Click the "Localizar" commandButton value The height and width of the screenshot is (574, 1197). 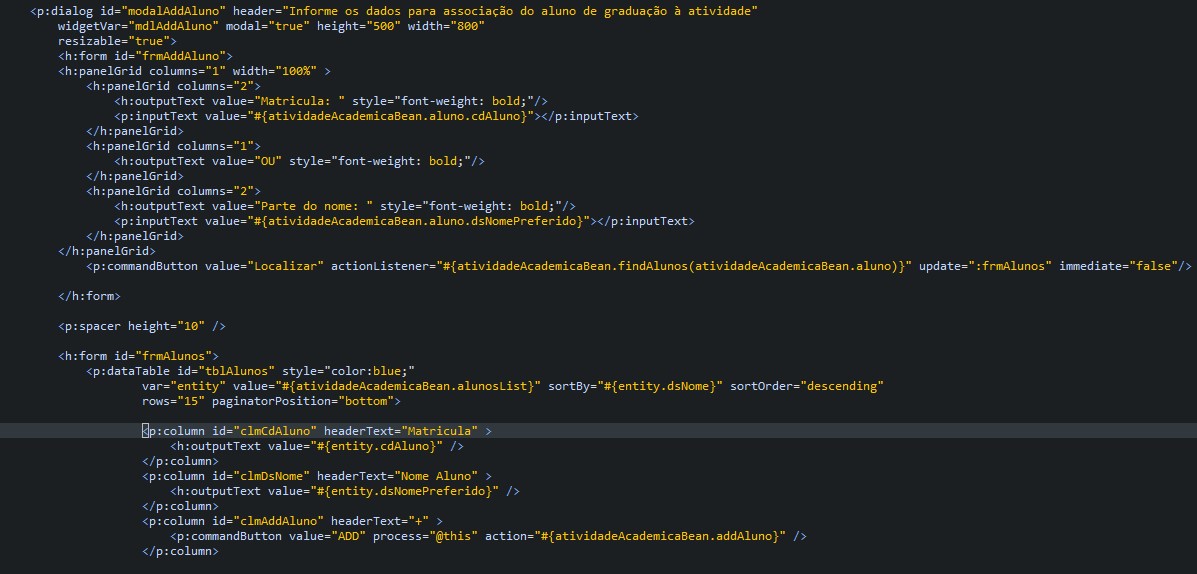(289, 266)
